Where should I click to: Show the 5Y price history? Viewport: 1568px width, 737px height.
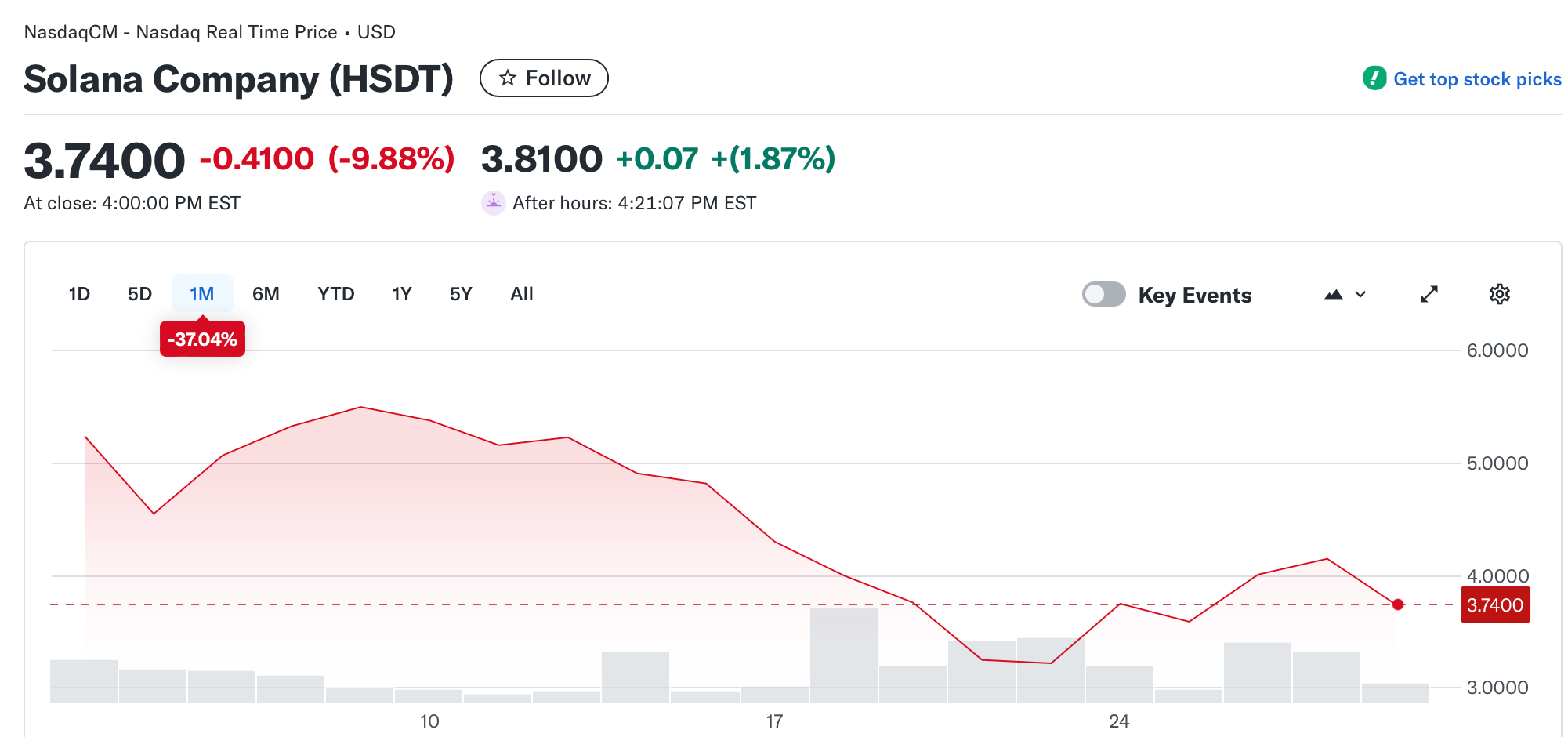tap(461, 294)
